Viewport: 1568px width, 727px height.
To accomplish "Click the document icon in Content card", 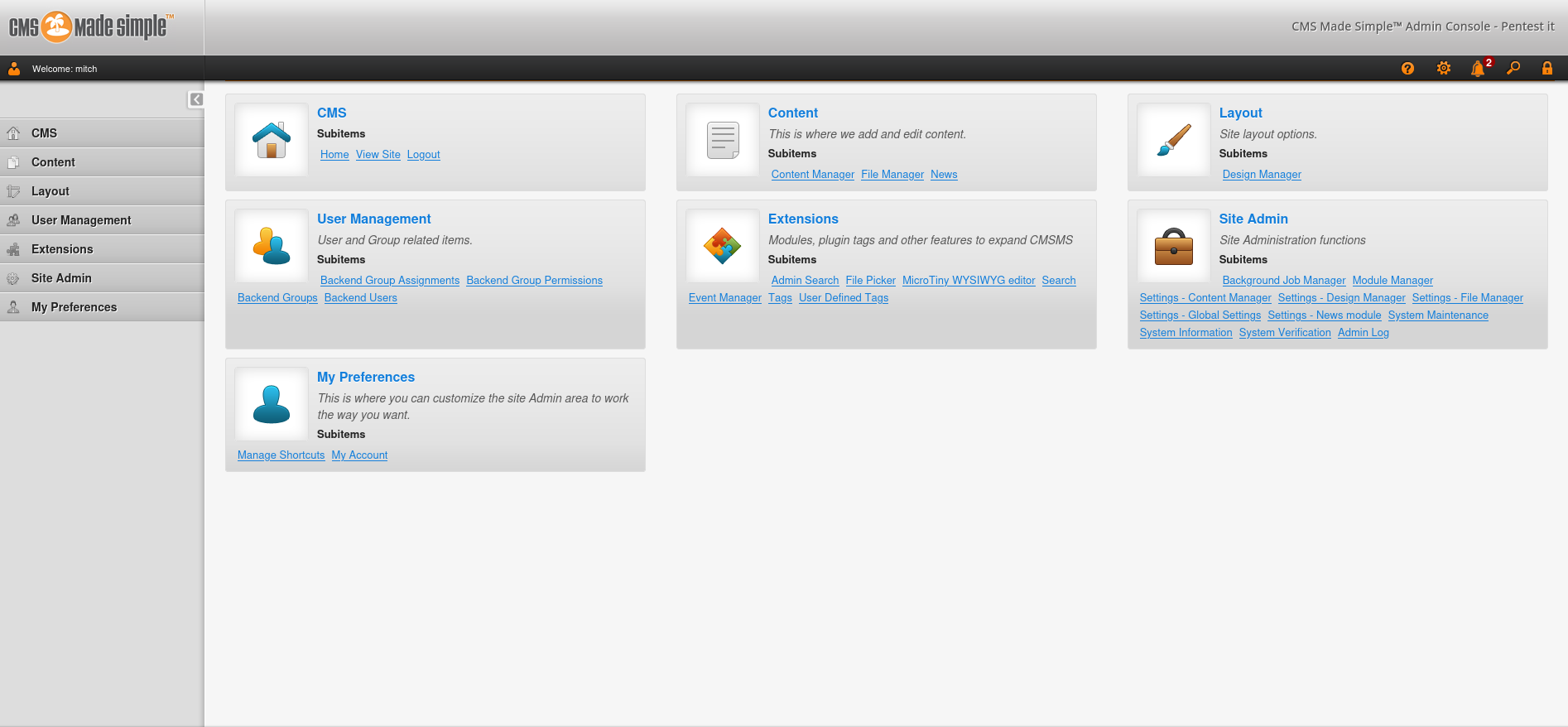I will (x=723, y=140).
